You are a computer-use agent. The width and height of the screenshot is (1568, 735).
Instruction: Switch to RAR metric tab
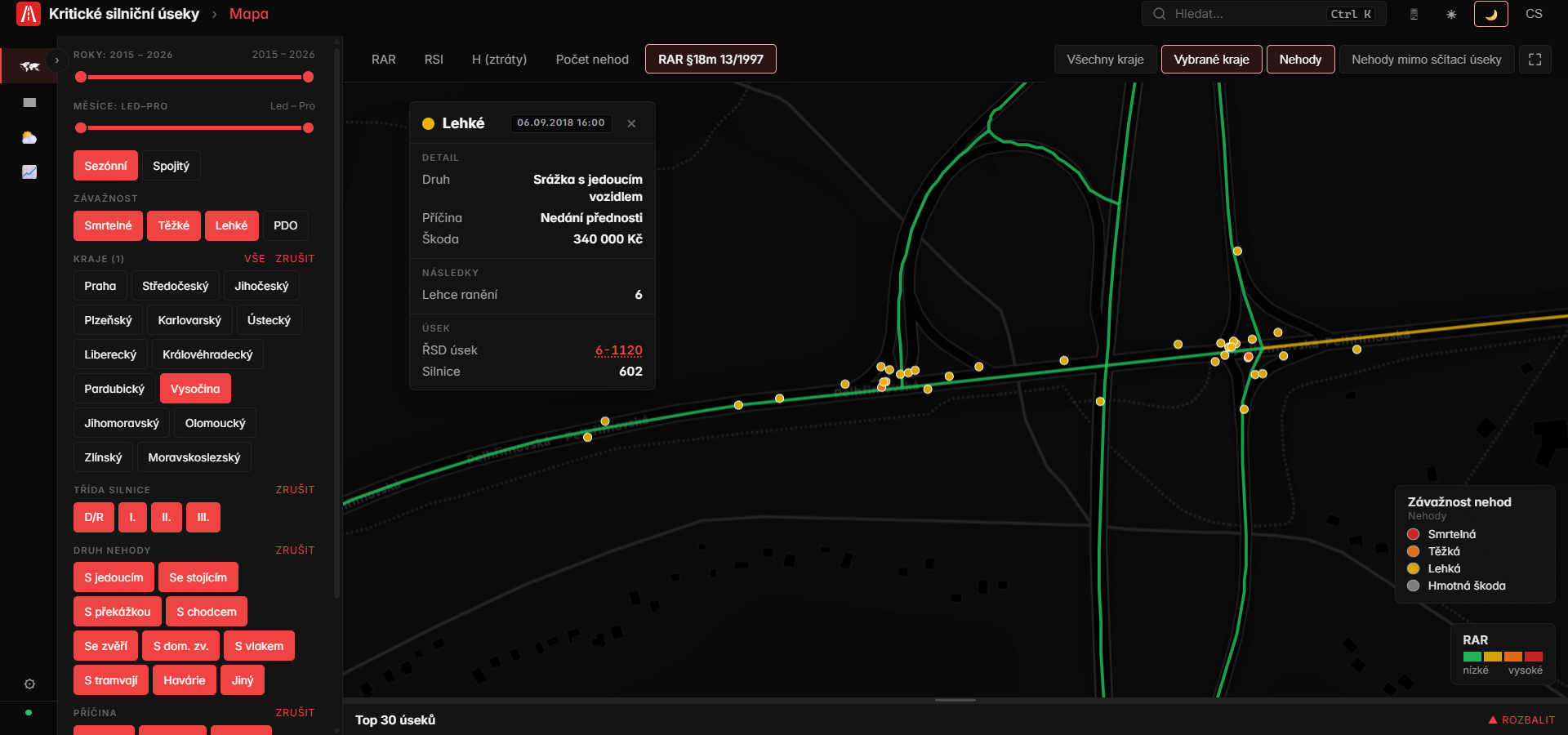(x=384, y=59)
